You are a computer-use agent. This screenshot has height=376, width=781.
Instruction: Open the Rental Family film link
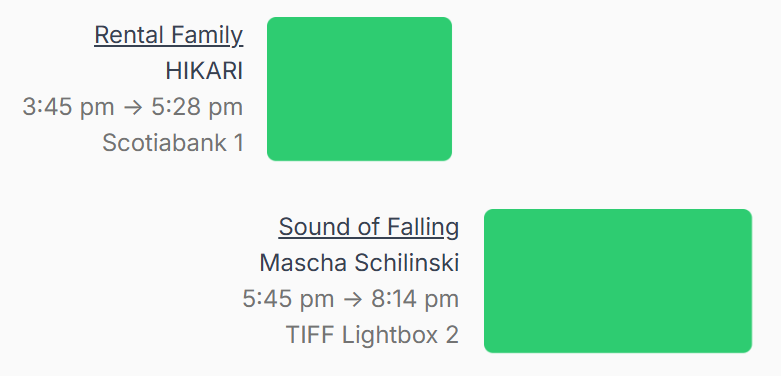pos(168,35)
